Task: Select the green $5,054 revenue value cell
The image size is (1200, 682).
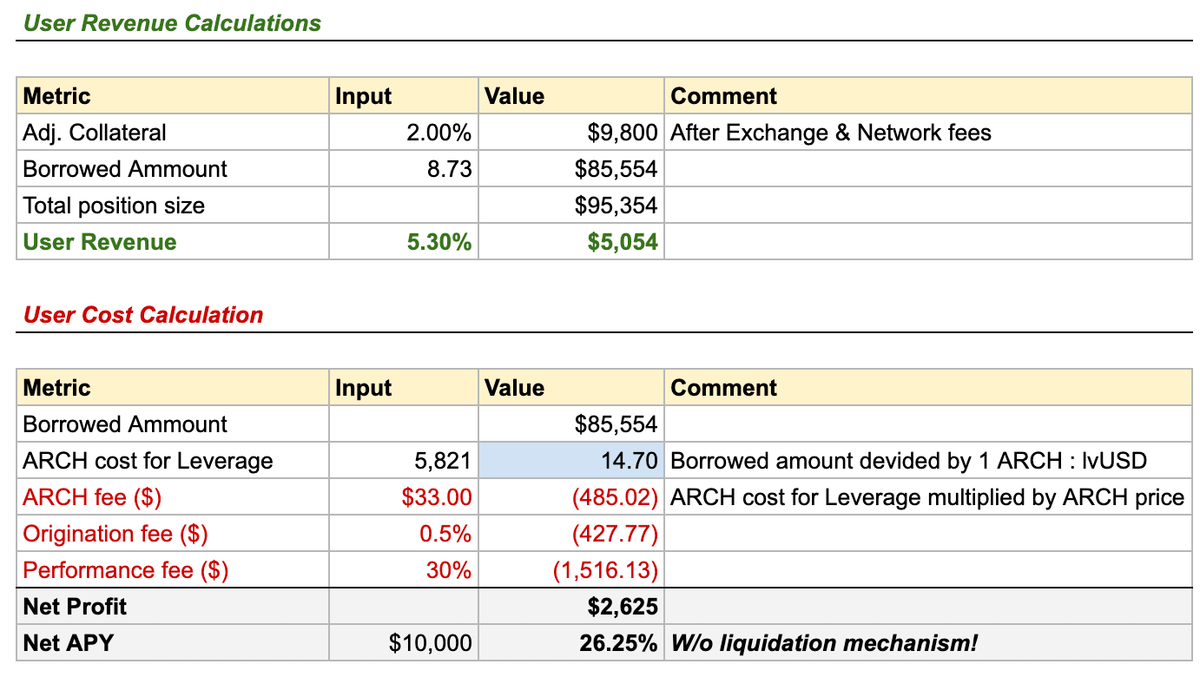Action: tap(570, 242)
